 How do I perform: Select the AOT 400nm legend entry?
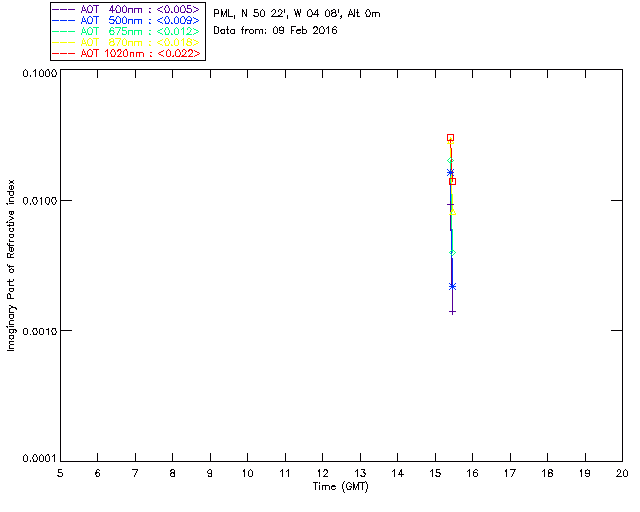click(x=127, y=9)
